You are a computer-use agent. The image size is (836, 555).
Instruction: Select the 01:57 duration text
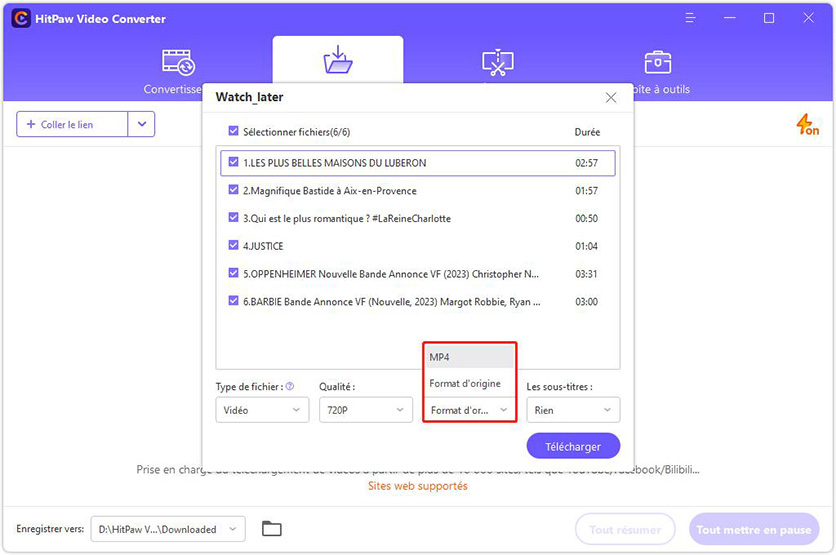tap(586, 191)
